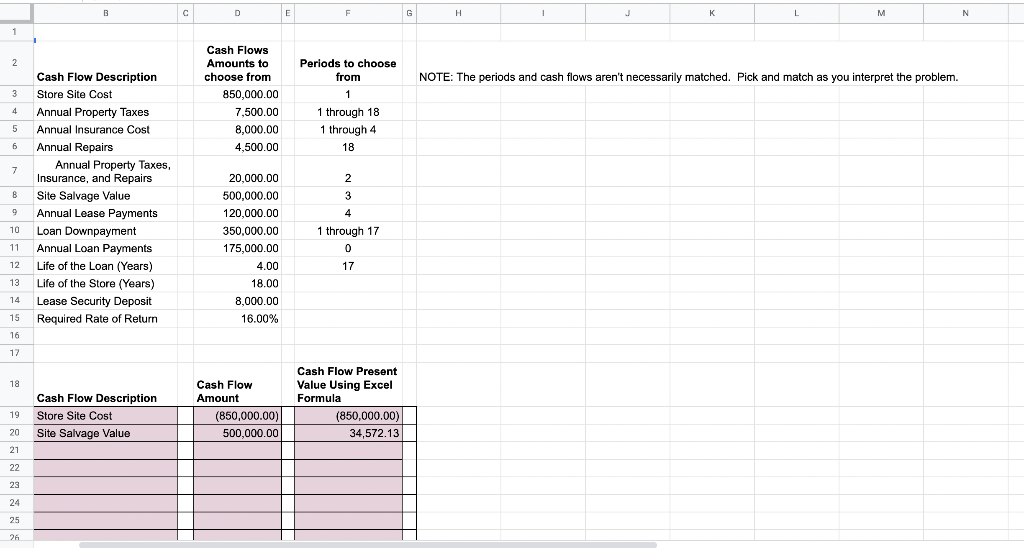The width and height of the screenshot is (1024, 548).
Task: Click the 500,000.00 amount in row 20
Action: [x=238, y=433]
